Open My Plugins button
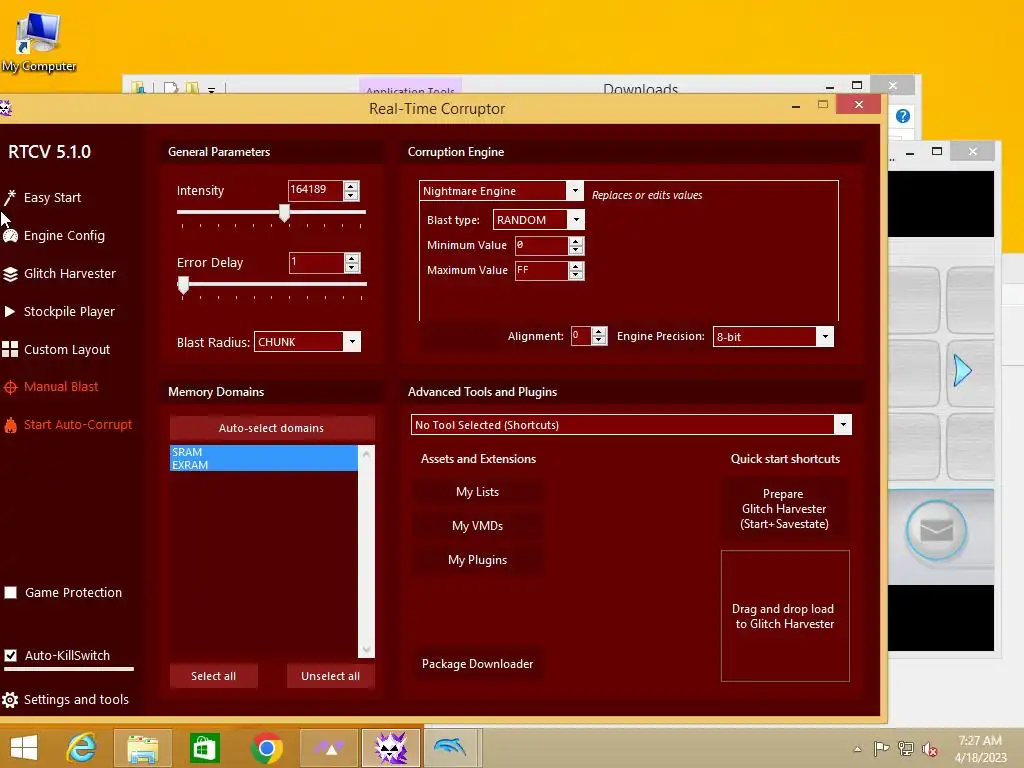The image size is (1024, 768). [477, 560]
